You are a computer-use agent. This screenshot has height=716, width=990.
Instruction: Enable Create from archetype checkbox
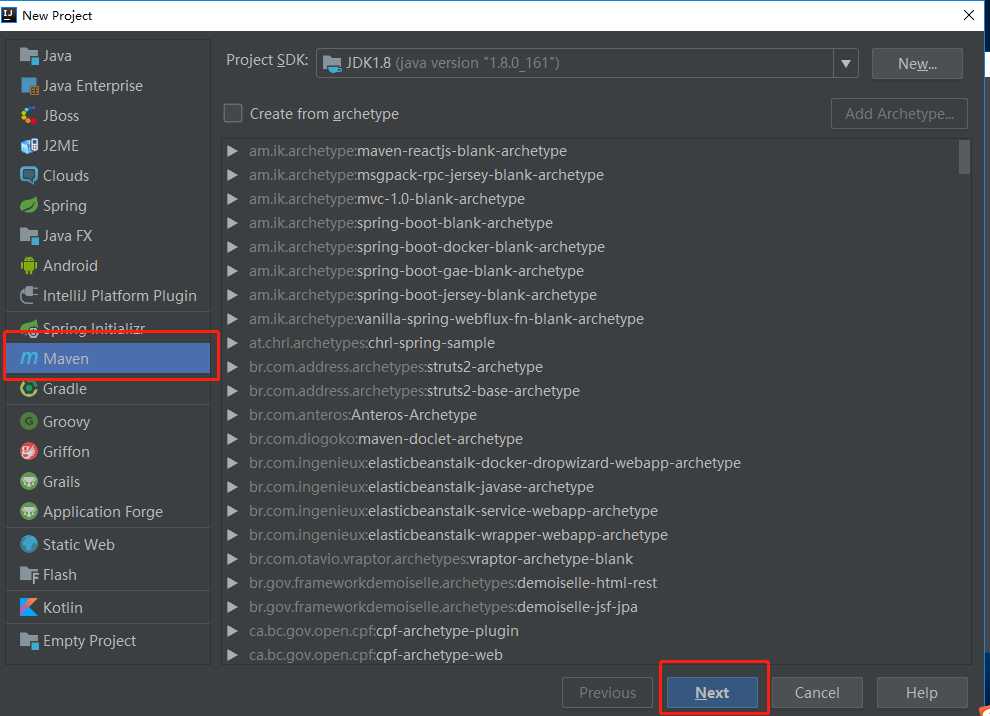233,114
